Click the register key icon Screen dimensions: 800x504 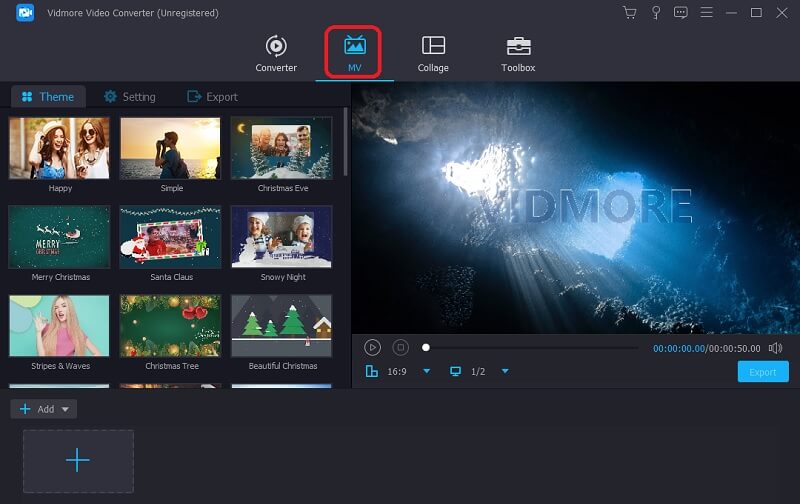655,13
